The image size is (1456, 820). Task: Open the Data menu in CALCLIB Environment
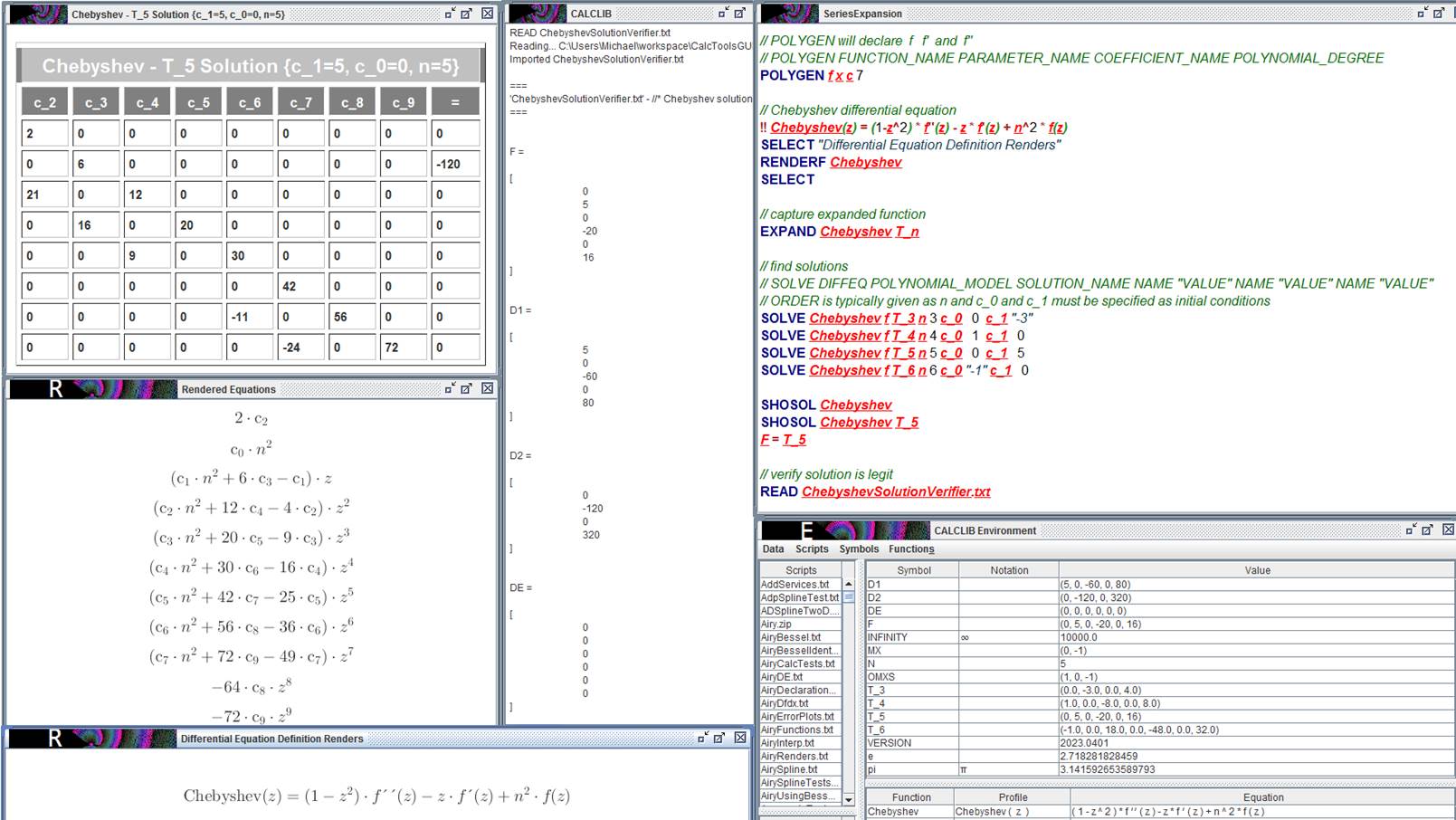coord(774,548)
